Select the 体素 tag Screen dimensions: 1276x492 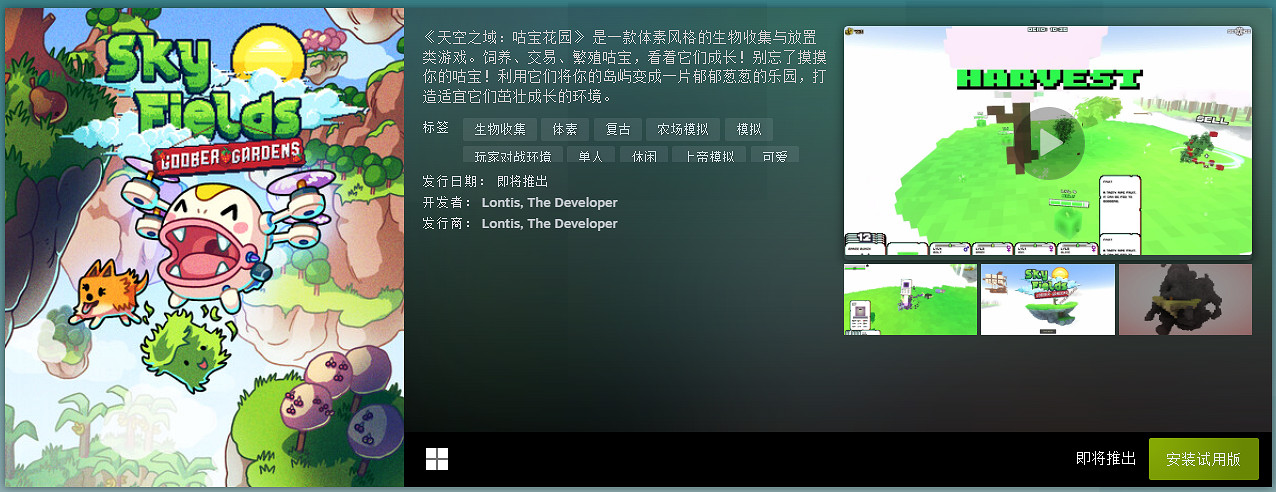[x=565, y=130]
